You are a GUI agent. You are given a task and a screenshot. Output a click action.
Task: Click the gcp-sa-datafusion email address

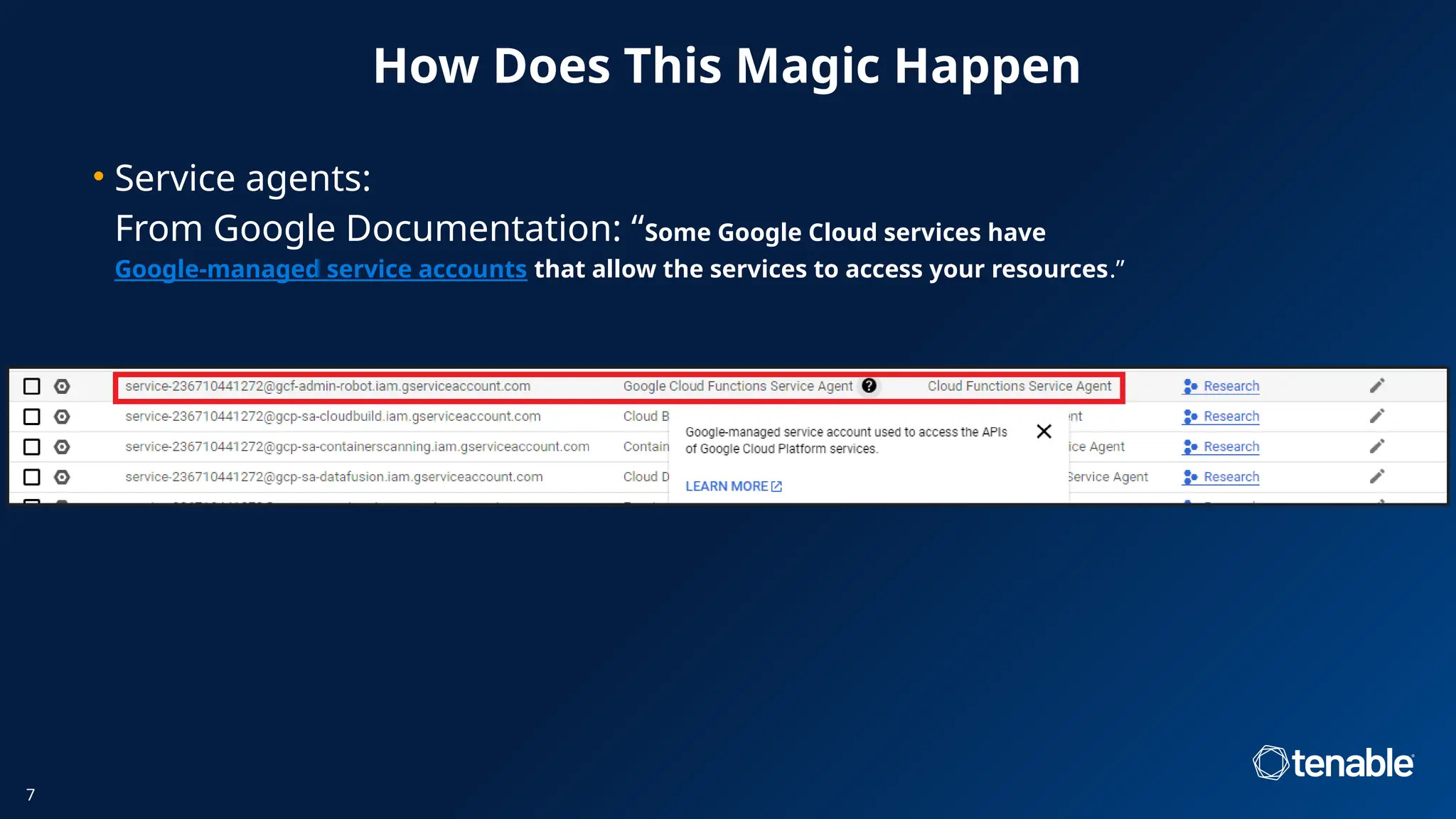click(334, 477)
